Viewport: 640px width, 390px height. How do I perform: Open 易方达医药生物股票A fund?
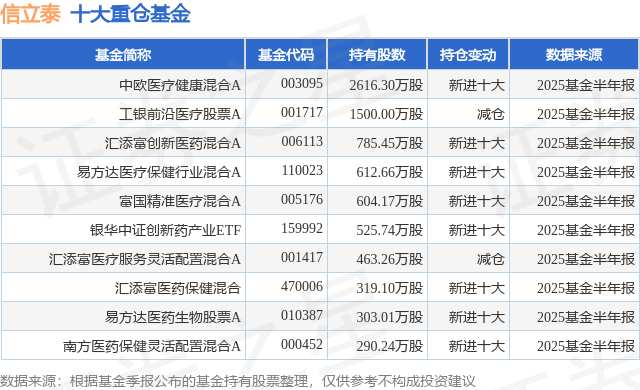[173, 317]
